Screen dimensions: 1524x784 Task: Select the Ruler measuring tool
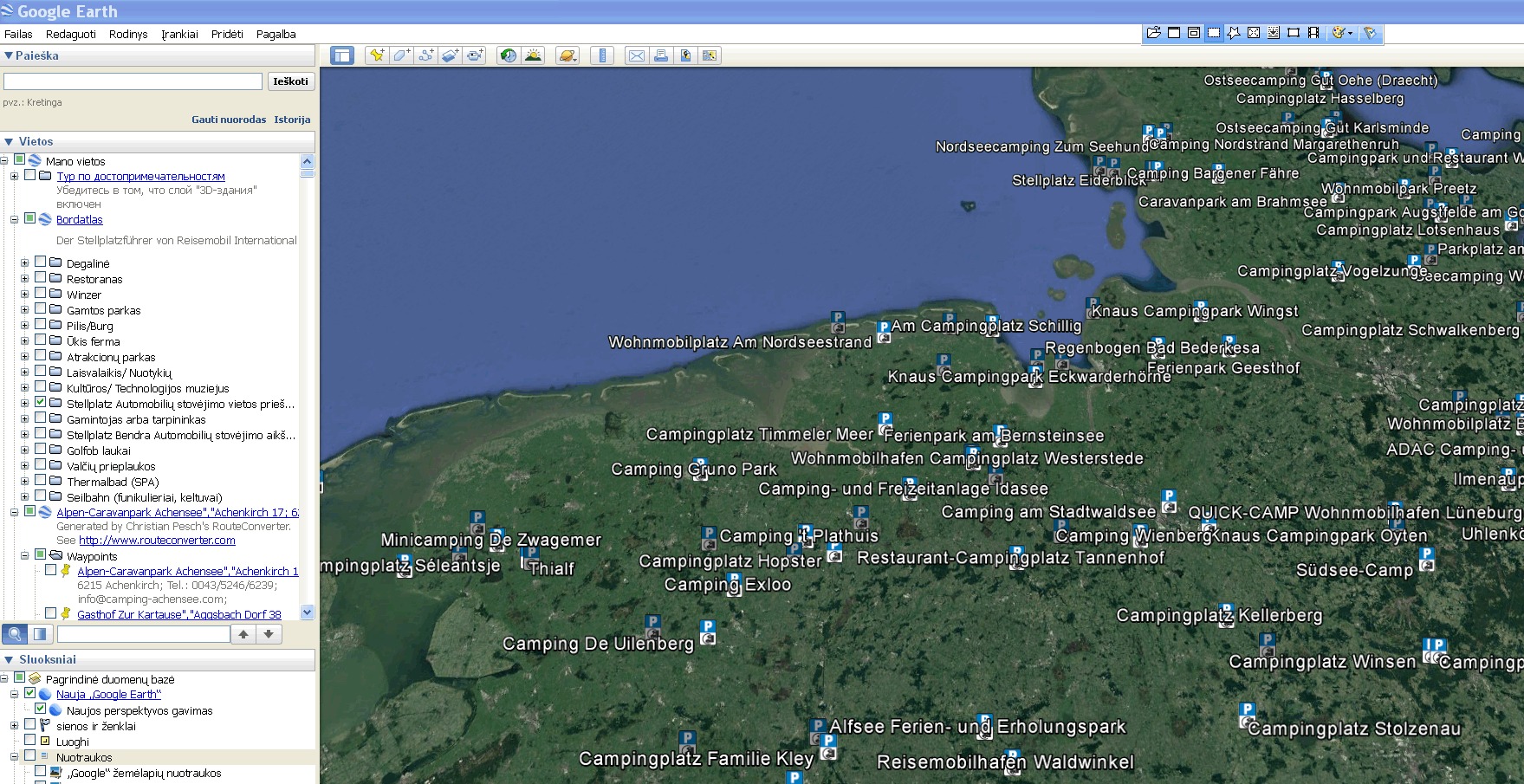click(601, 55)
